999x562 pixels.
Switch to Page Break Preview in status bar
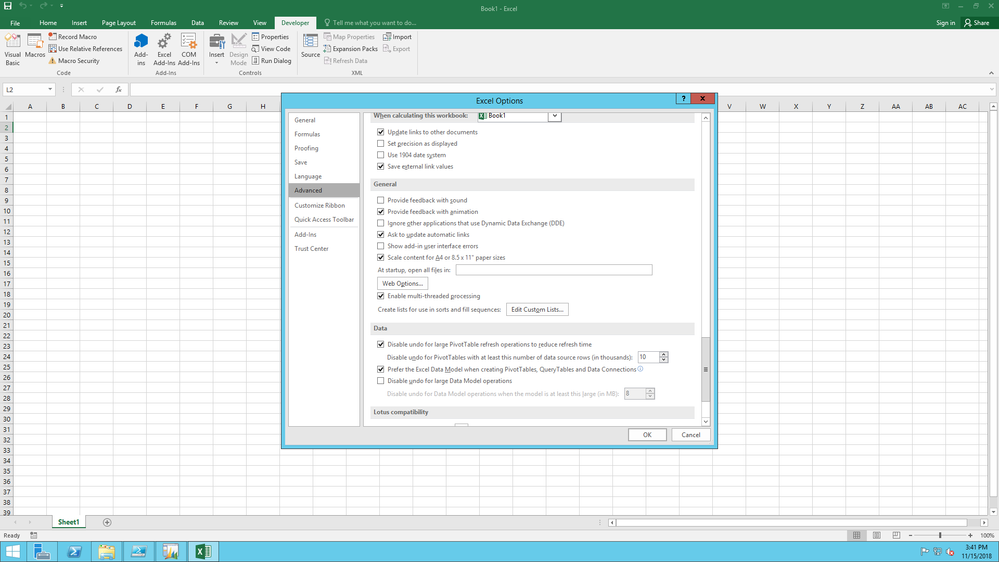click(896, 535)
